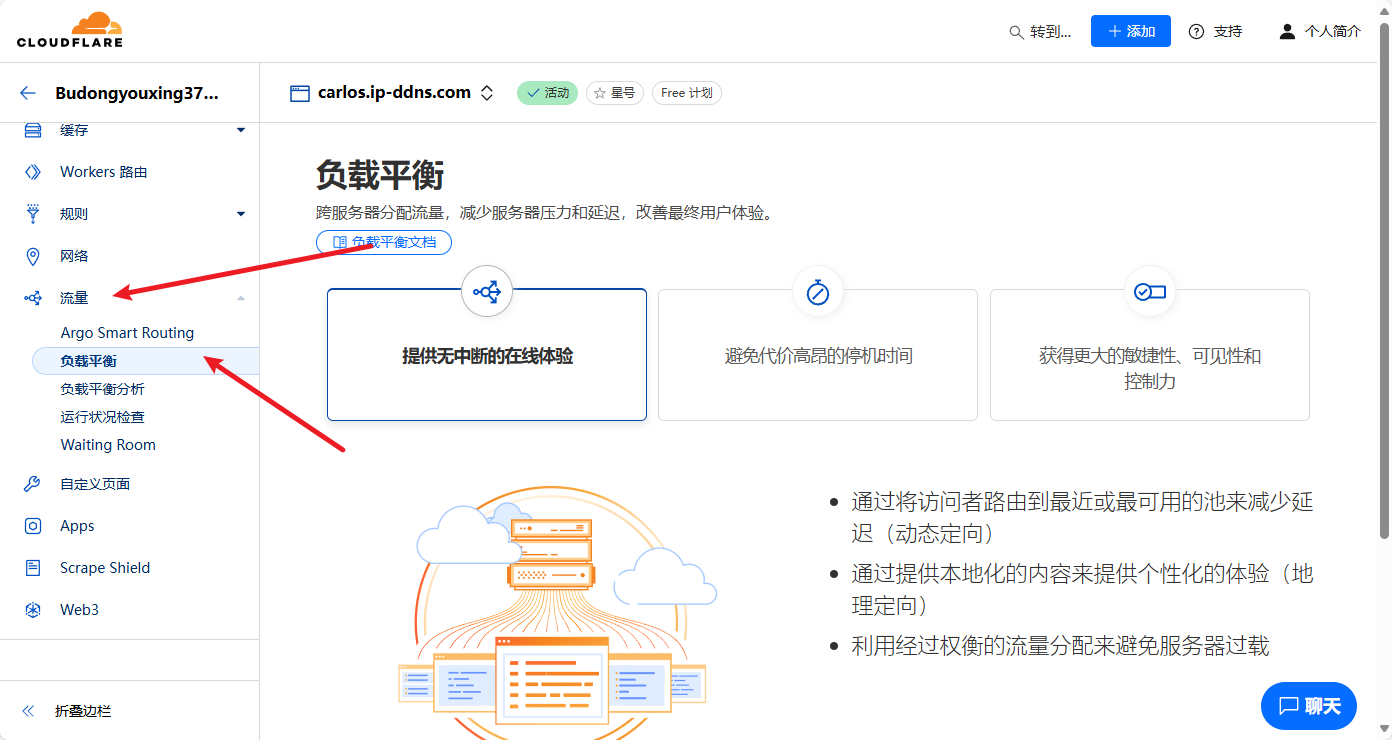
Task: Click the 折叠边栏 collapse sidebar label
Action: point(83,711)
